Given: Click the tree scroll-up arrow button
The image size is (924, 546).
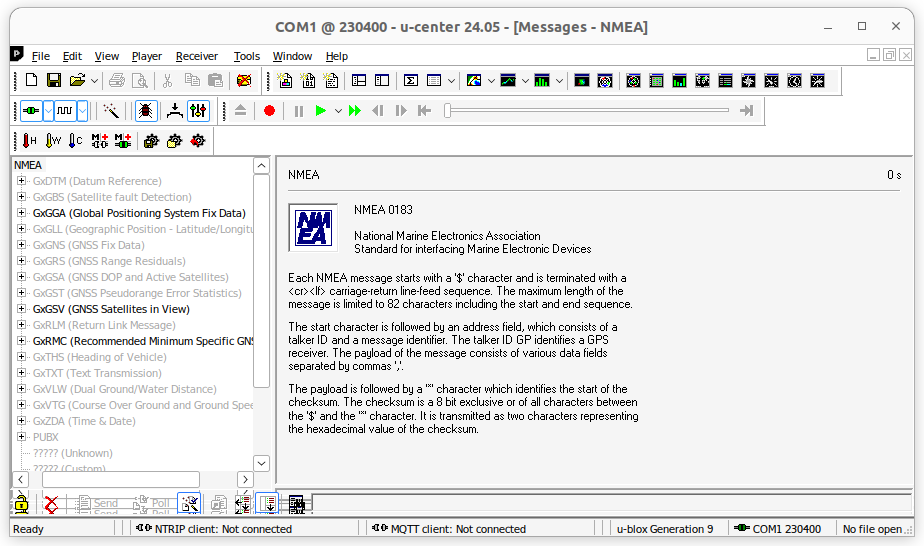Looking at the screenshot, I should pos(262,166).
